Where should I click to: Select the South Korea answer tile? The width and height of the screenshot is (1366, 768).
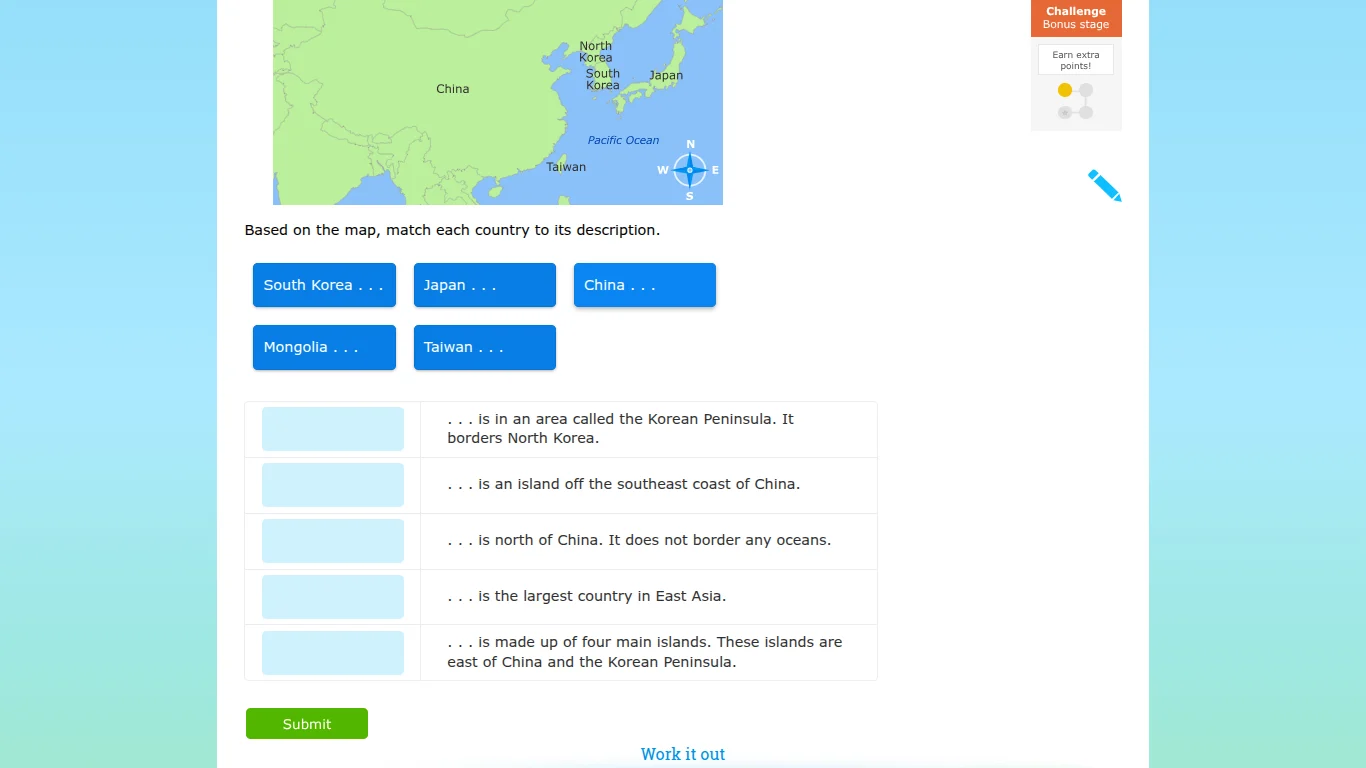[324, 285]
